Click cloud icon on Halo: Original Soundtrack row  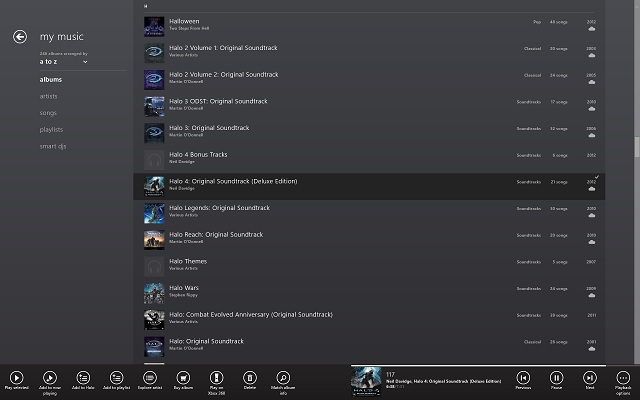[591, 349]
